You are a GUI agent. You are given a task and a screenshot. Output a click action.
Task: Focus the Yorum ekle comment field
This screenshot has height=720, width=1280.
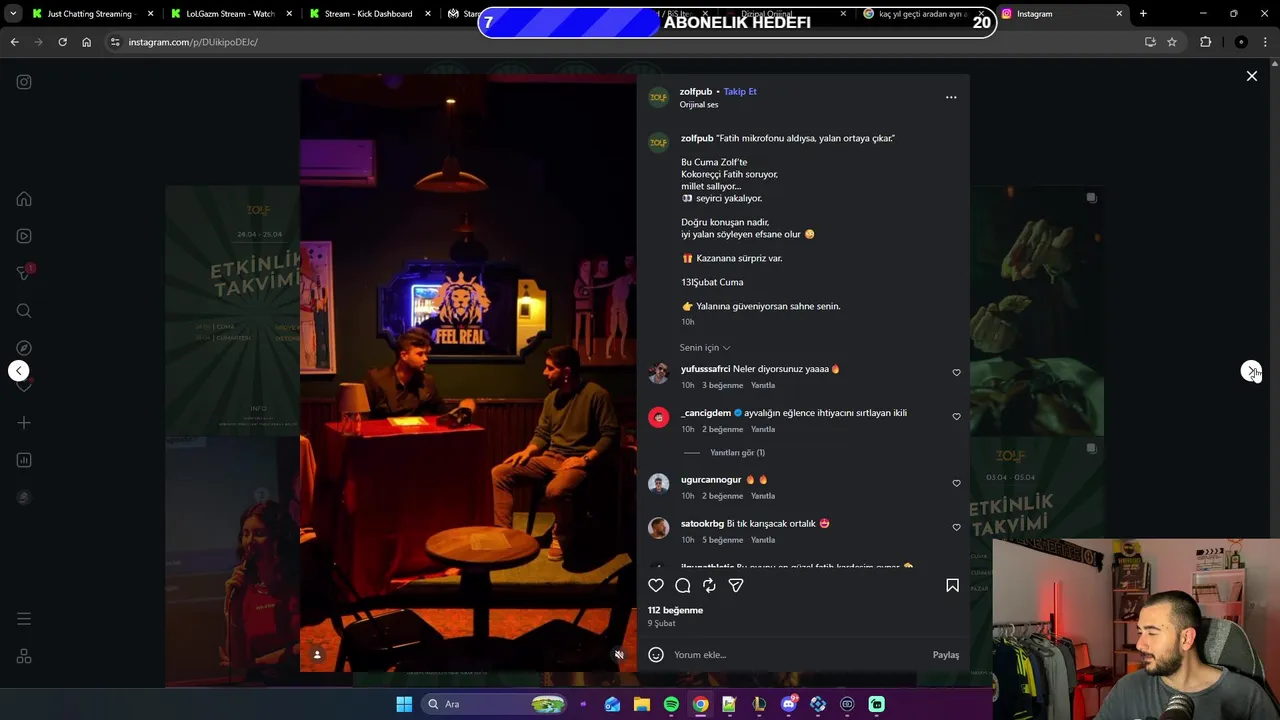click(x=798, y=655)
